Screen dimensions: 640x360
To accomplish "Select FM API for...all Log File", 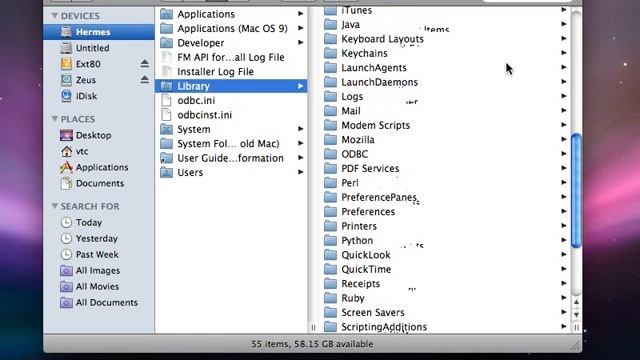I will [x=231, y=57].
